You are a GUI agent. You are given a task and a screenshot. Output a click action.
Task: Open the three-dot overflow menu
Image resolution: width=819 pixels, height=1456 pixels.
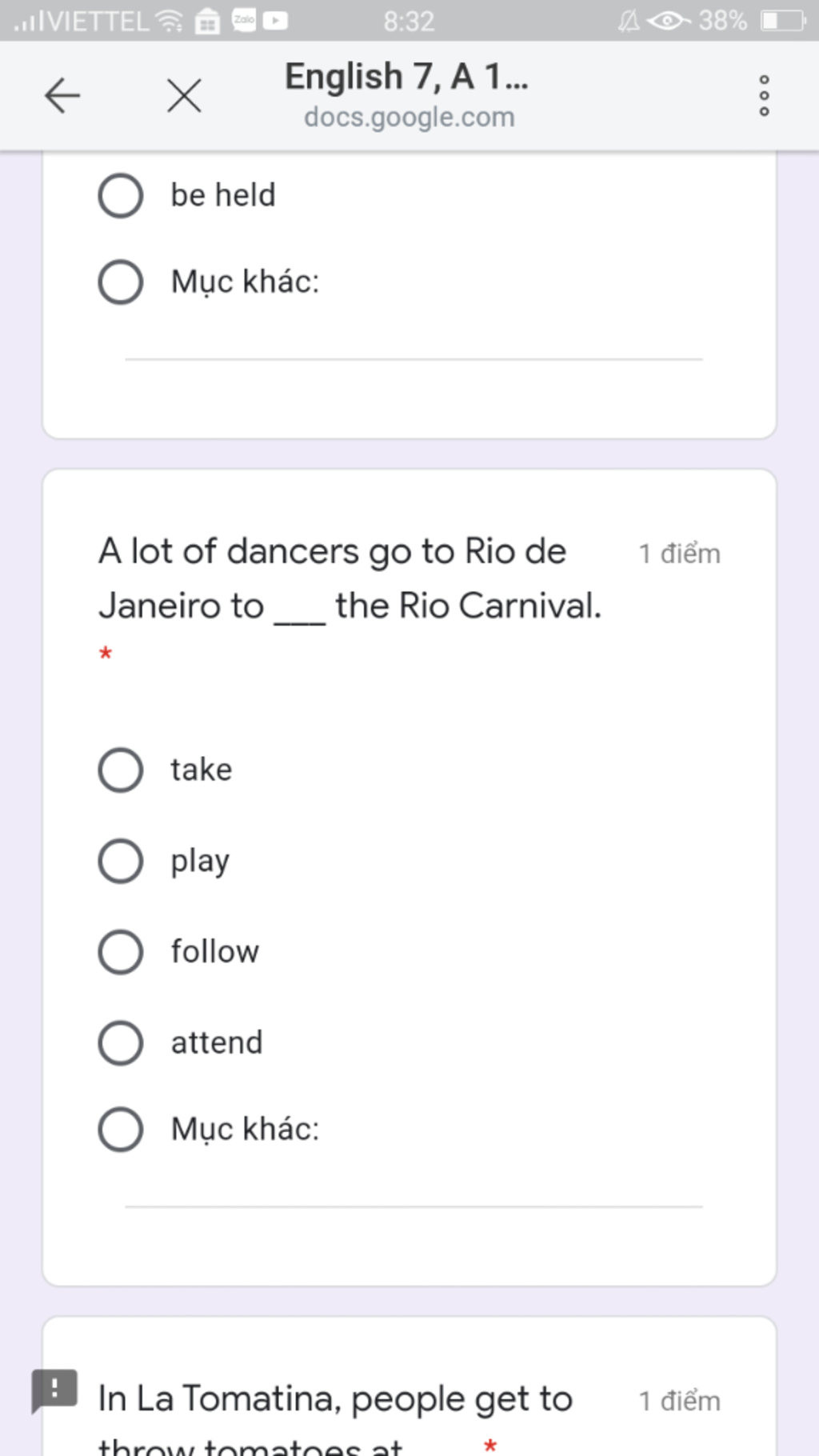click(x=764, y=96)
